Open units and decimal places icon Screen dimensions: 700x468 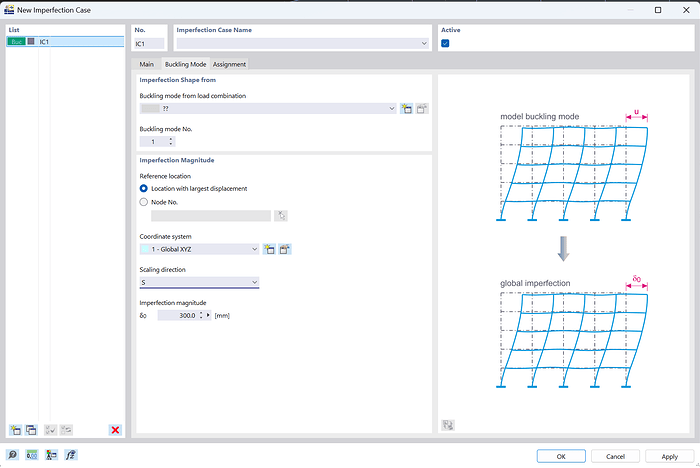pyautogui.click(x=32, y=455)
